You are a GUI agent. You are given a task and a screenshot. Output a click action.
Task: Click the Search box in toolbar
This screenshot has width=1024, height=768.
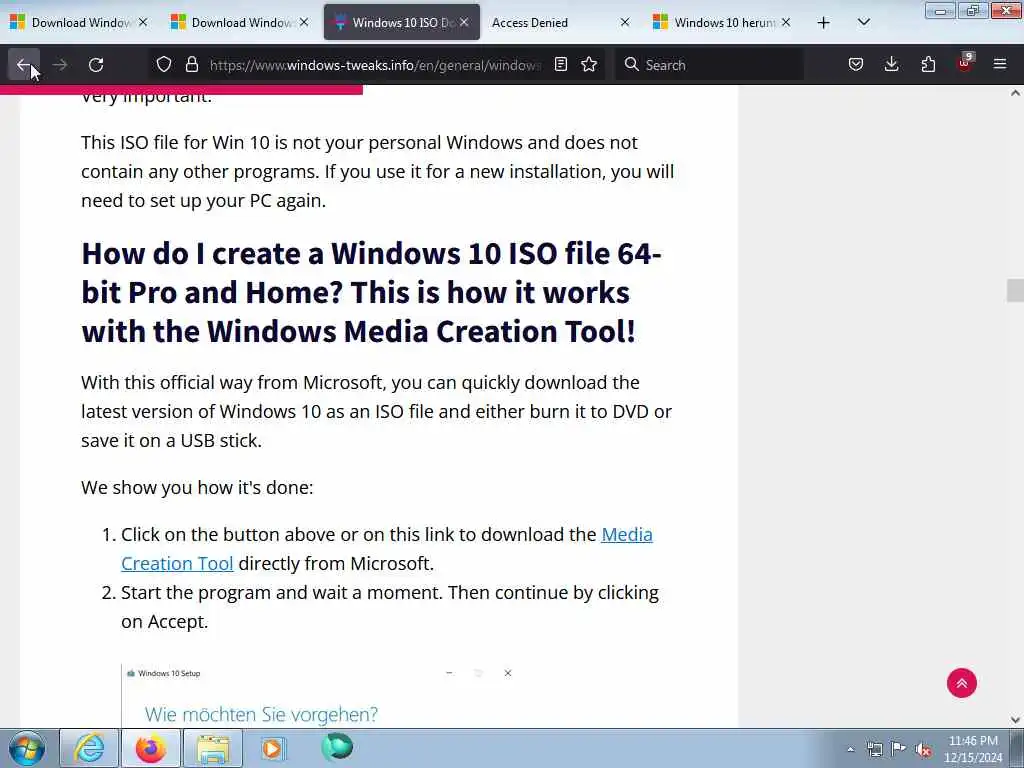tap(709, 65)
